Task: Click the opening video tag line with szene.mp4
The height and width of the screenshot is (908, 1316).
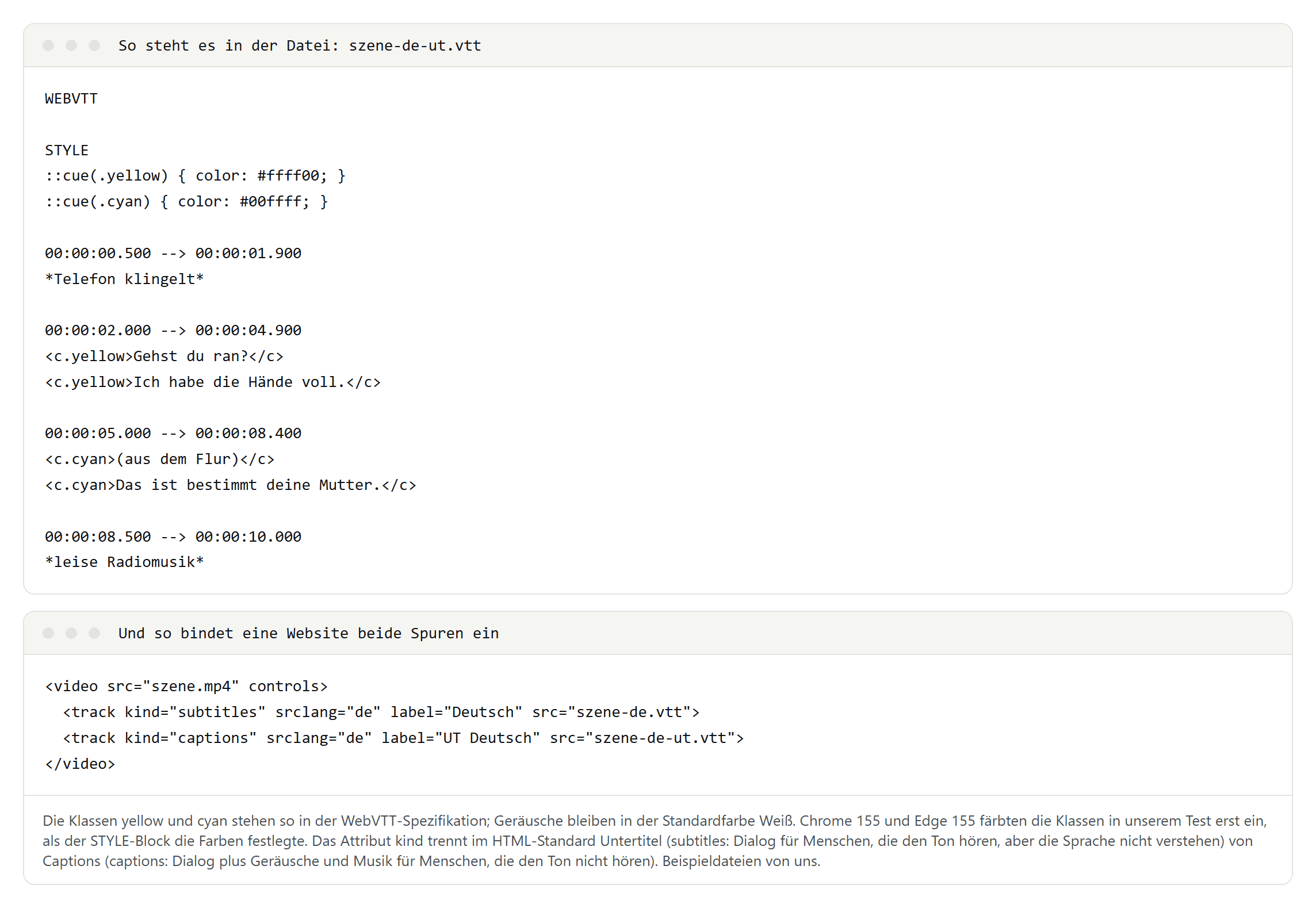Action: click(186, 687)
